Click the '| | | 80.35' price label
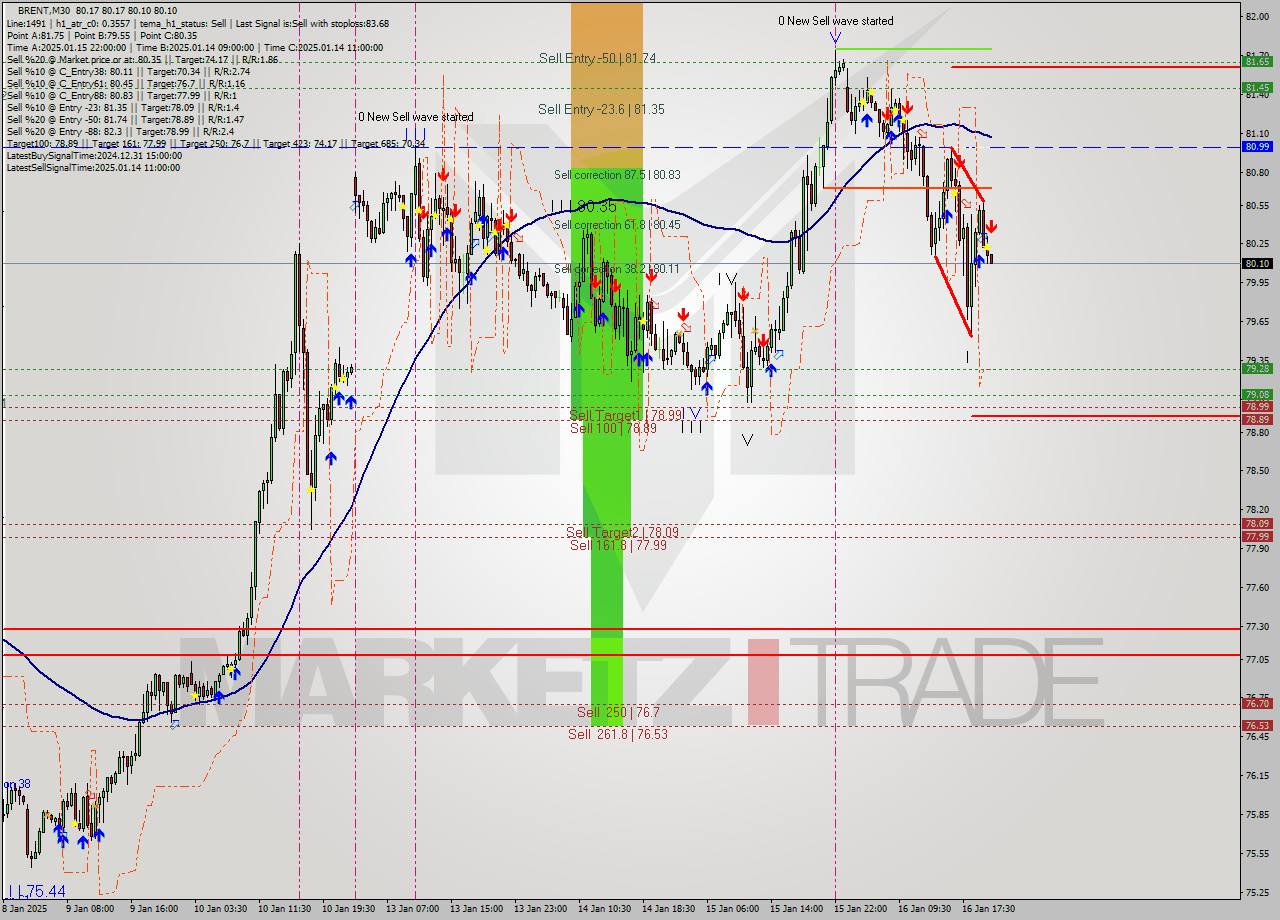Image resolution: width=1280 pixels, height=920 pixels. point(585,206)
